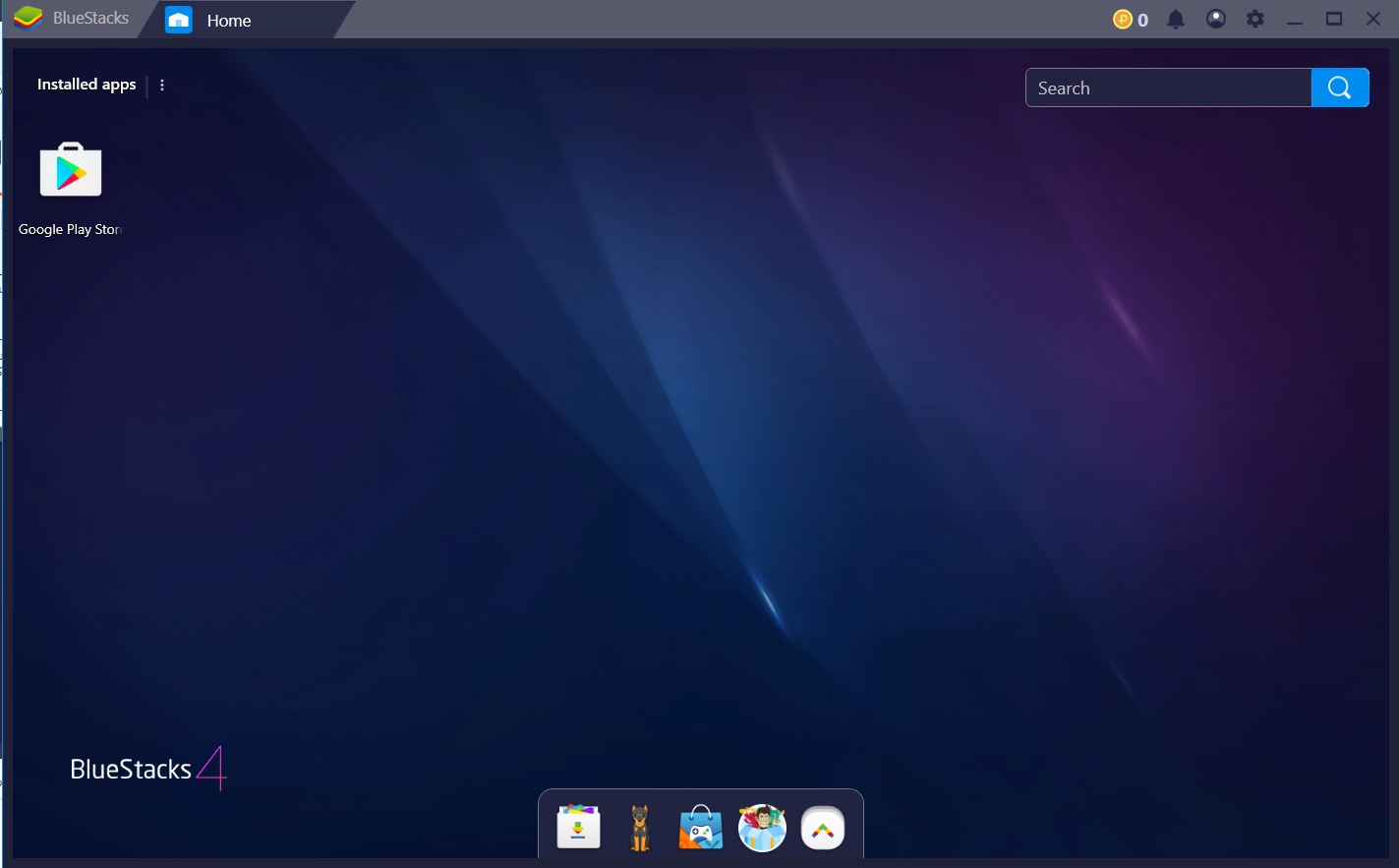Switch to the Home tab
The image size is (1399, 868).
[228, 20]
